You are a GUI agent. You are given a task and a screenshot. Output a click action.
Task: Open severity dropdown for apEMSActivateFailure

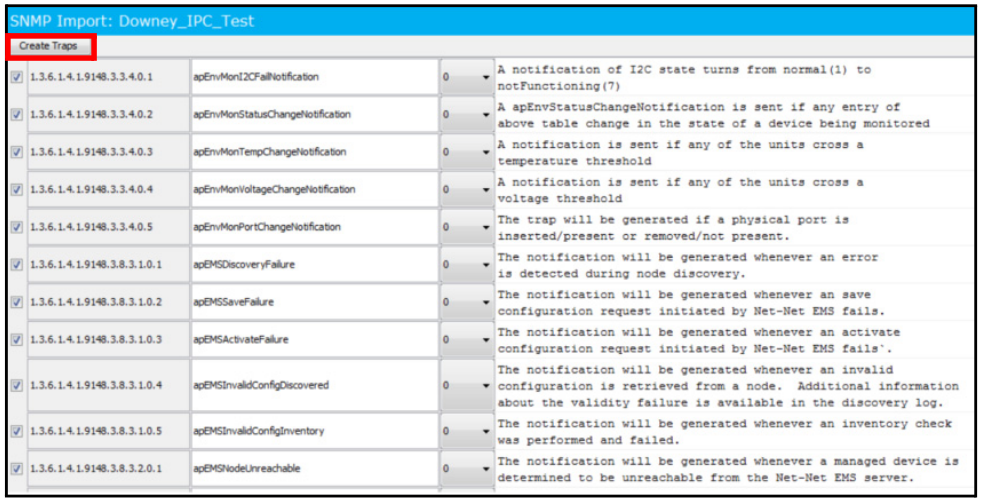click(x=467, y=340)
